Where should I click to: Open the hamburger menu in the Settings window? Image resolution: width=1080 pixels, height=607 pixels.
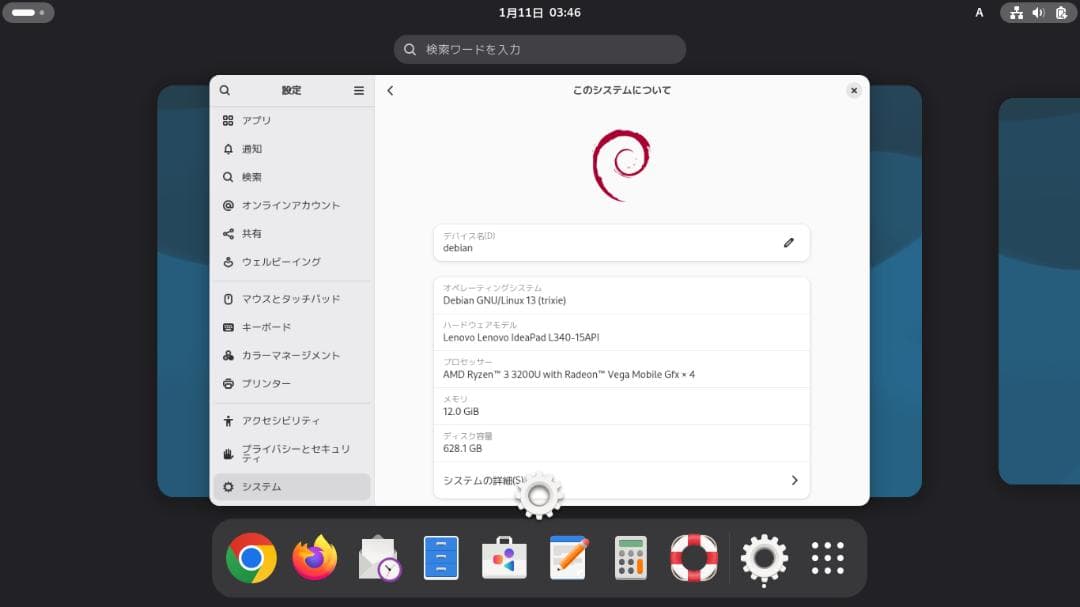tap(358, 90)
